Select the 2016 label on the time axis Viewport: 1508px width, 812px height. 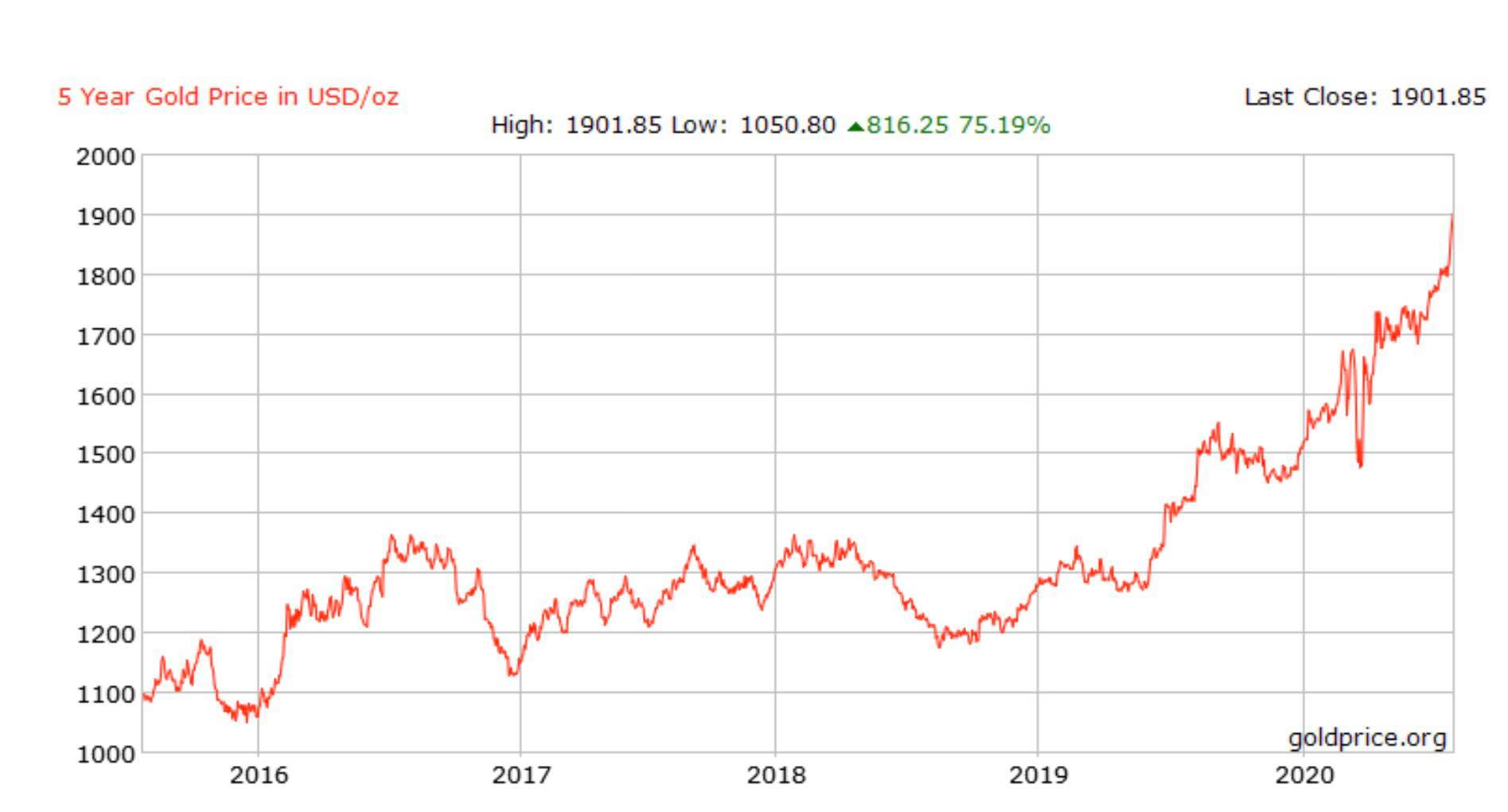tap(259, 775)
